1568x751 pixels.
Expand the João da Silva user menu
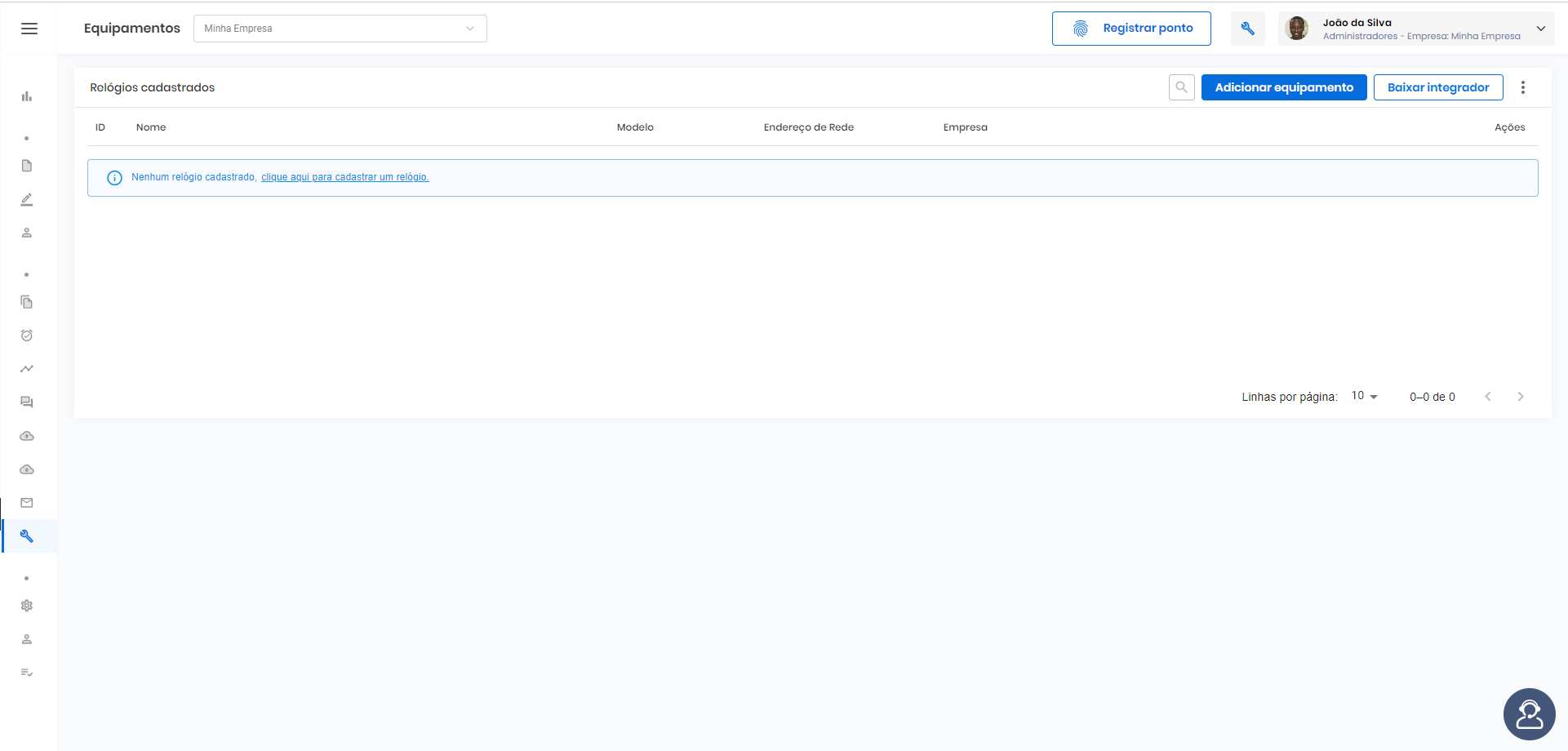(1416, 29)
